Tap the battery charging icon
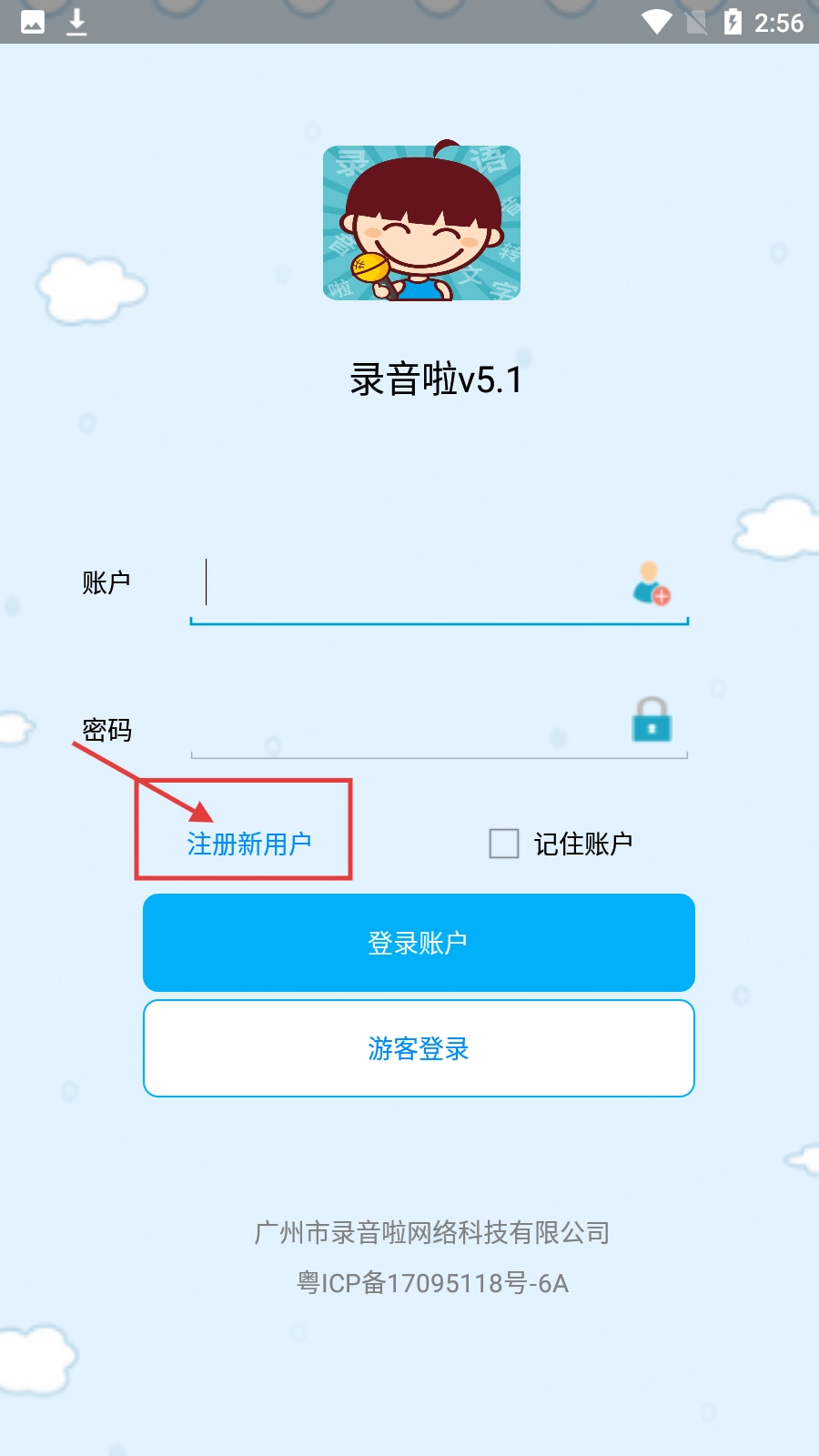 733,22
